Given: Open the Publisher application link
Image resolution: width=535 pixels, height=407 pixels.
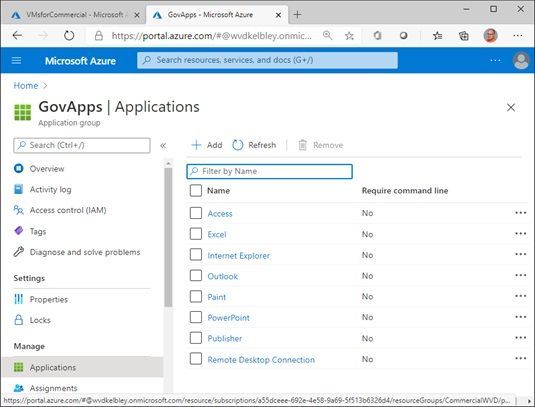Looking at the screenshot, I should coord(225,339).
